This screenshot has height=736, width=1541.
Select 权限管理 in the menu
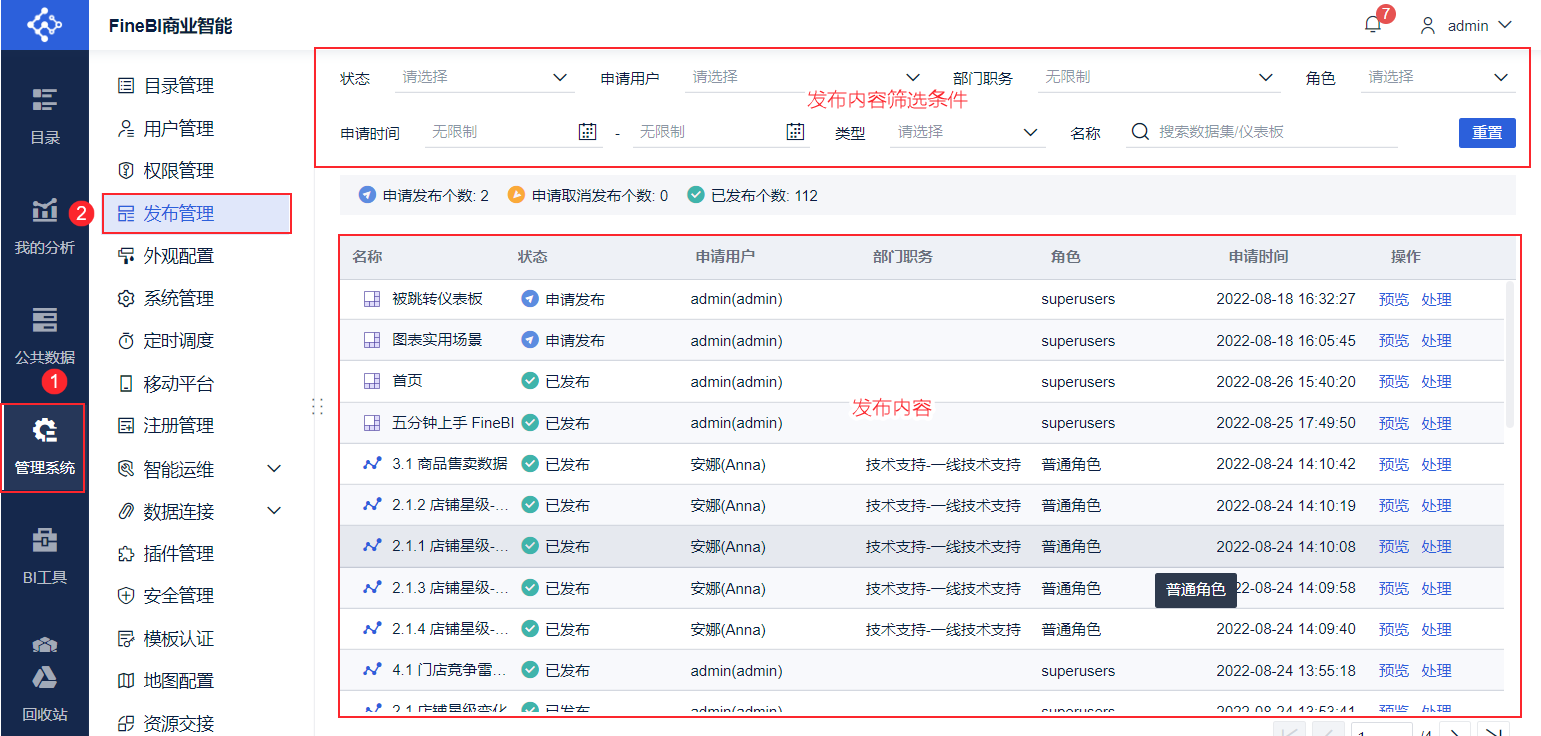[178, 171]
